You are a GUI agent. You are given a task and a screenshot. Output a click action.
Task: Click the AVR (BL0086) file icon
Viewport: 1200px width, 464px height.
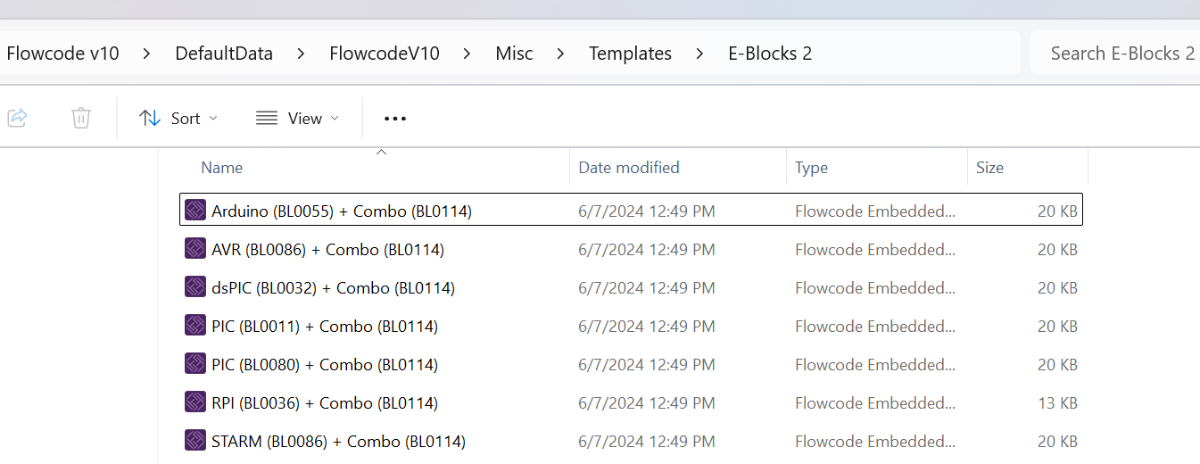pos(195,249)
